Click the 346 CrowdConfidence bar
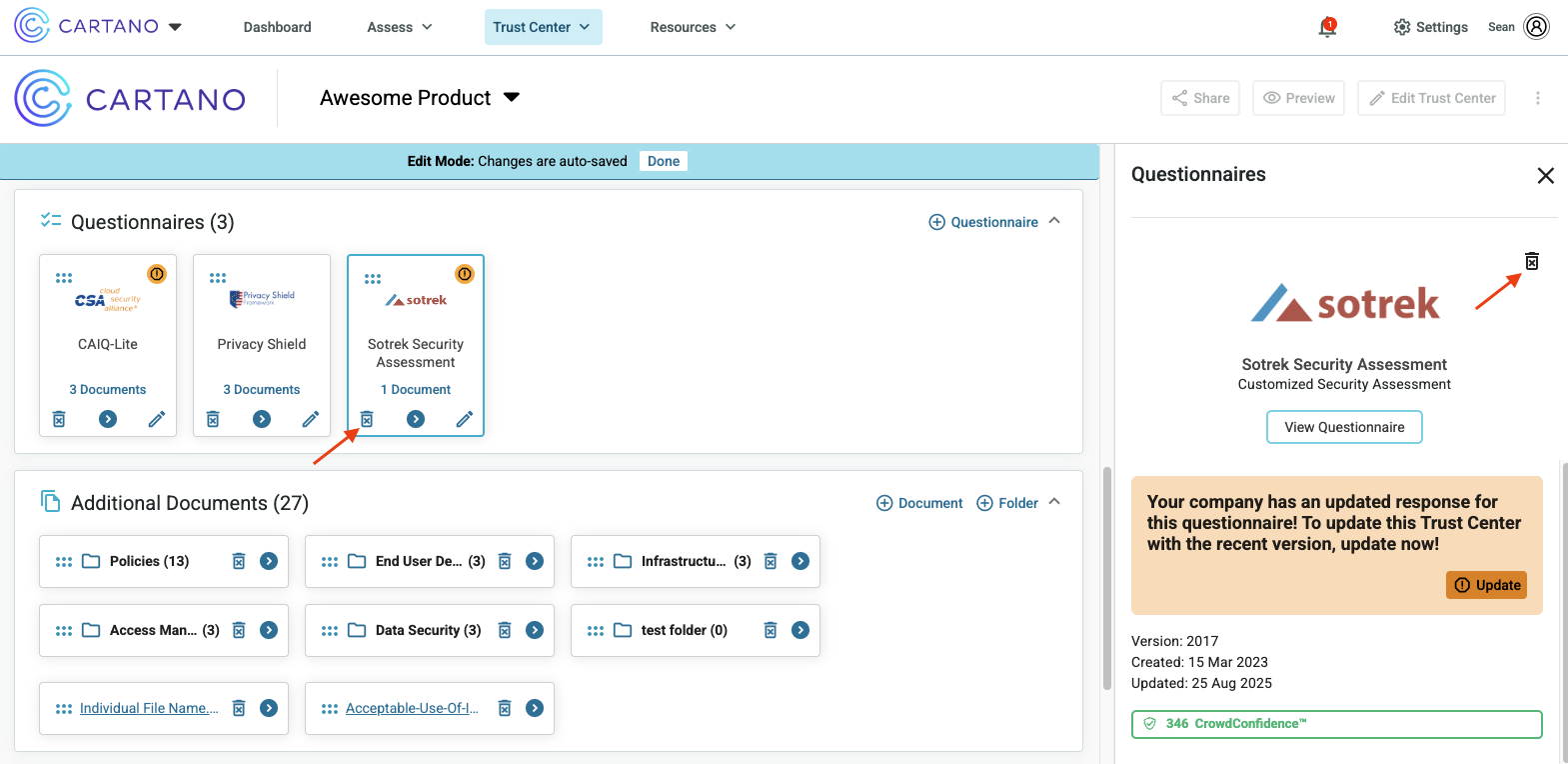The image size is (1568, 764). point(1336,724)
